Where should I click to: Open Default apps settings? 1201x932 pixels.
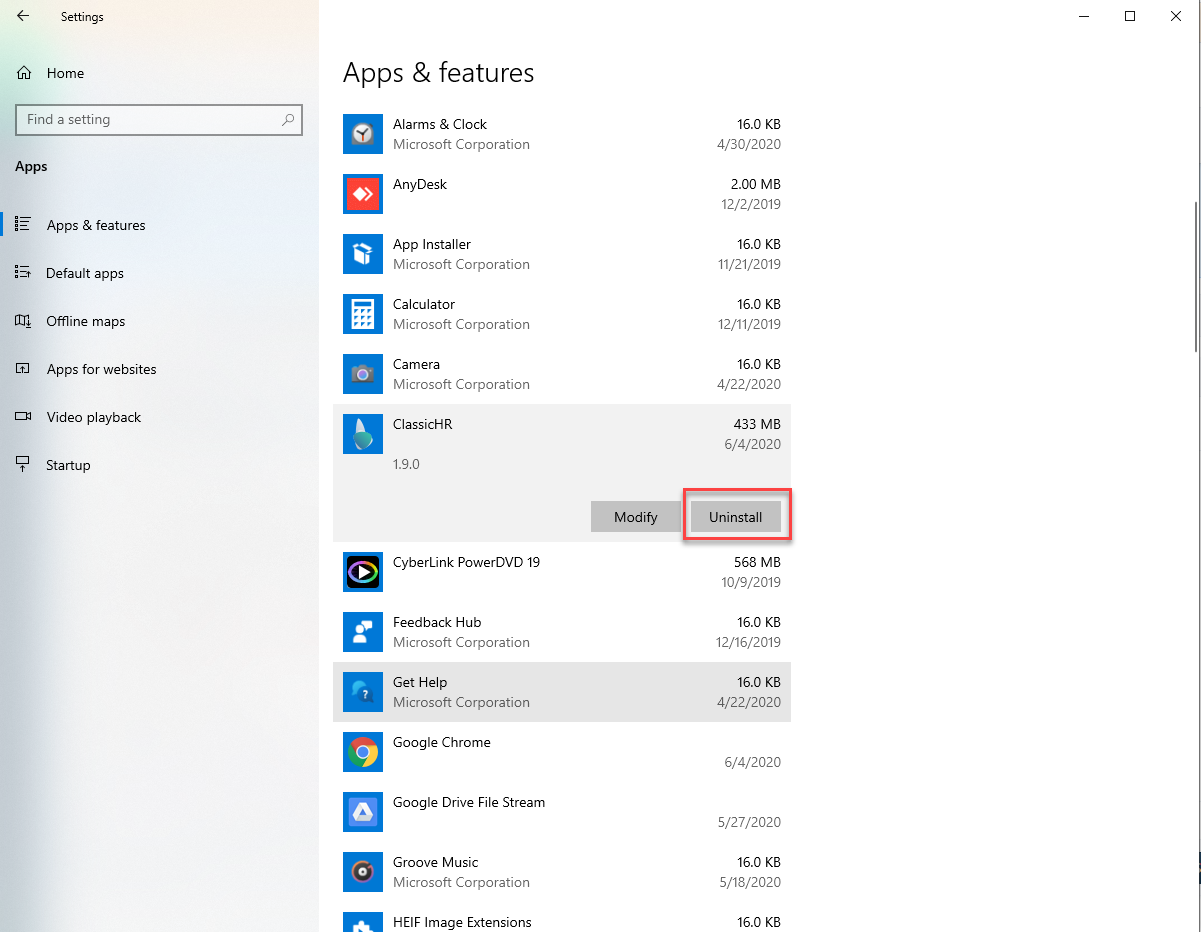coord(160,273)
